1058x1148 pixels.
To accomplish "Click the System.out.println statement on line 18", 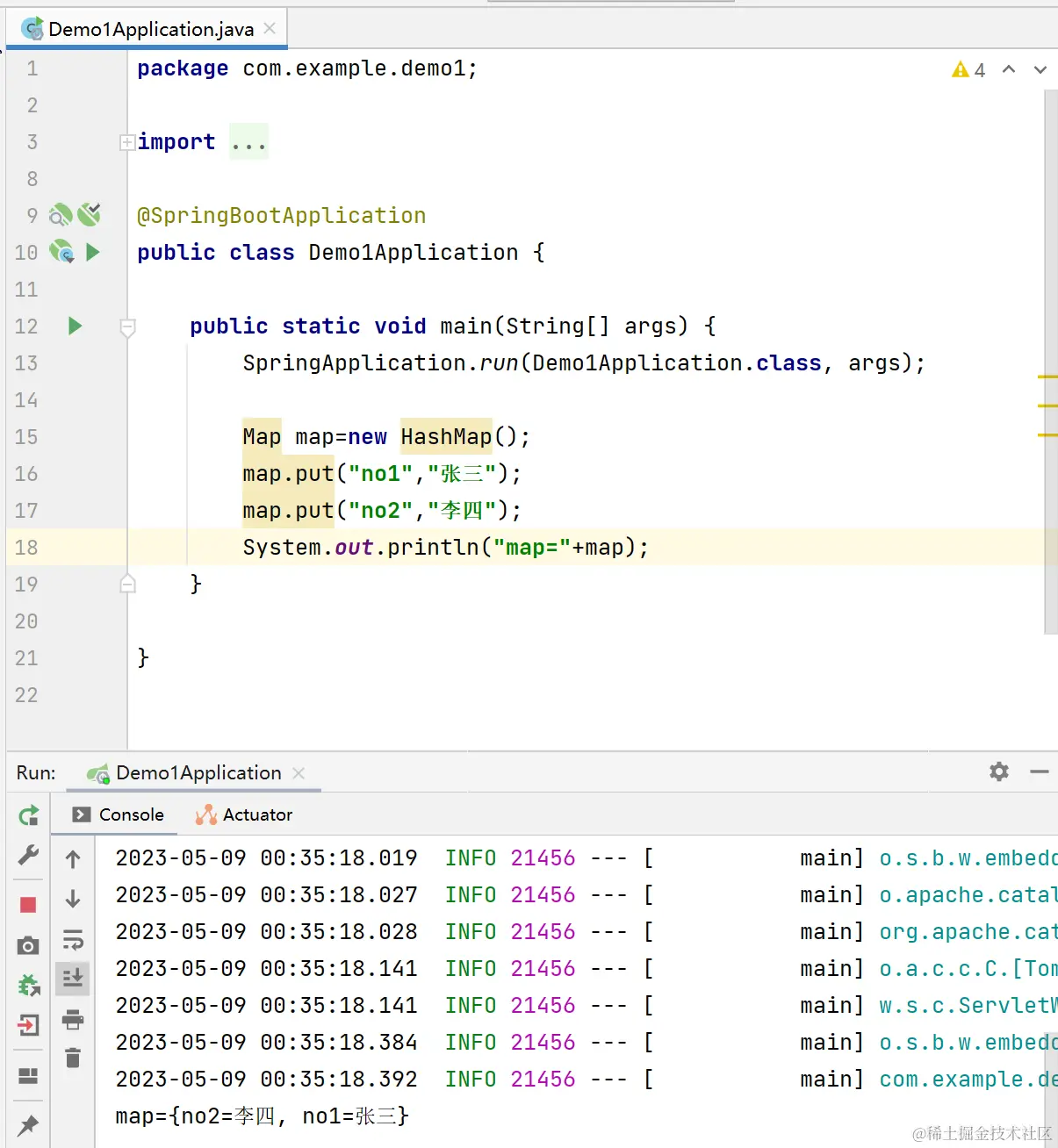I will point(446,548).
